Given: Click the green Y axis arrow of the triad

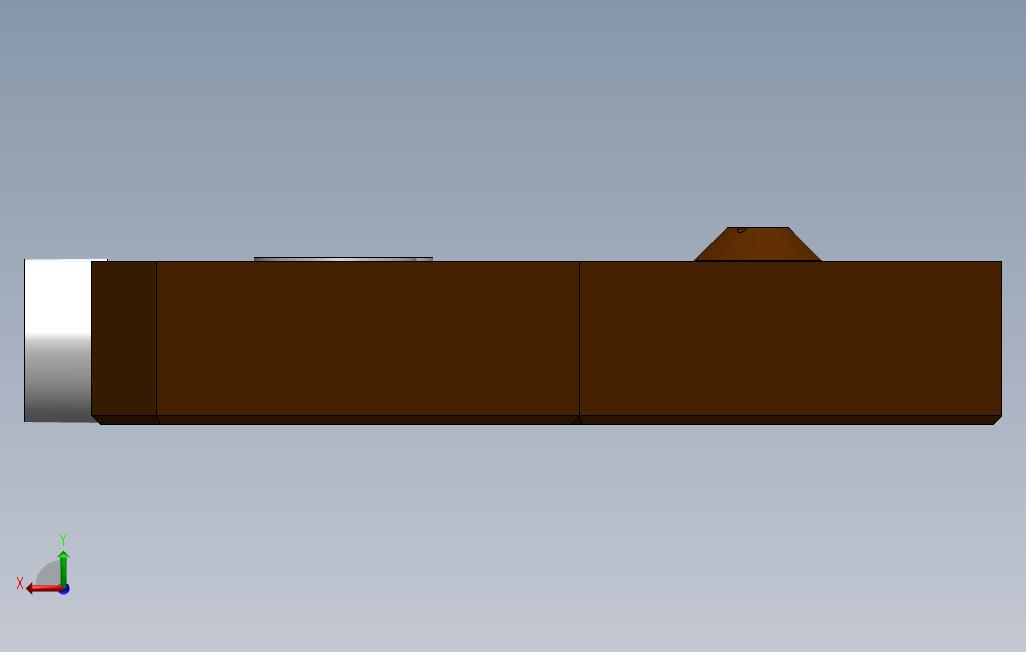Looking at the screenshot, I should [x=63, y=568].
